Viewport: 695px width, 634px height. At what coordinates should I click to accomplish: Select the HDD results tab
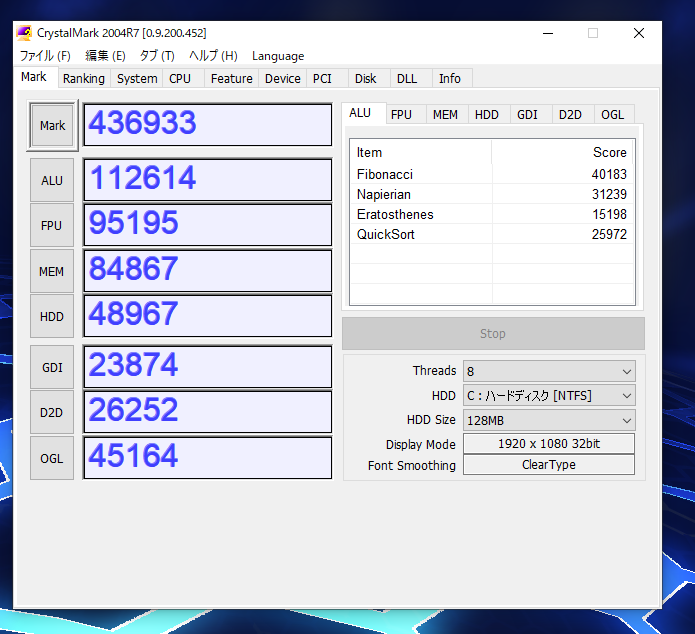click(487, 115)
